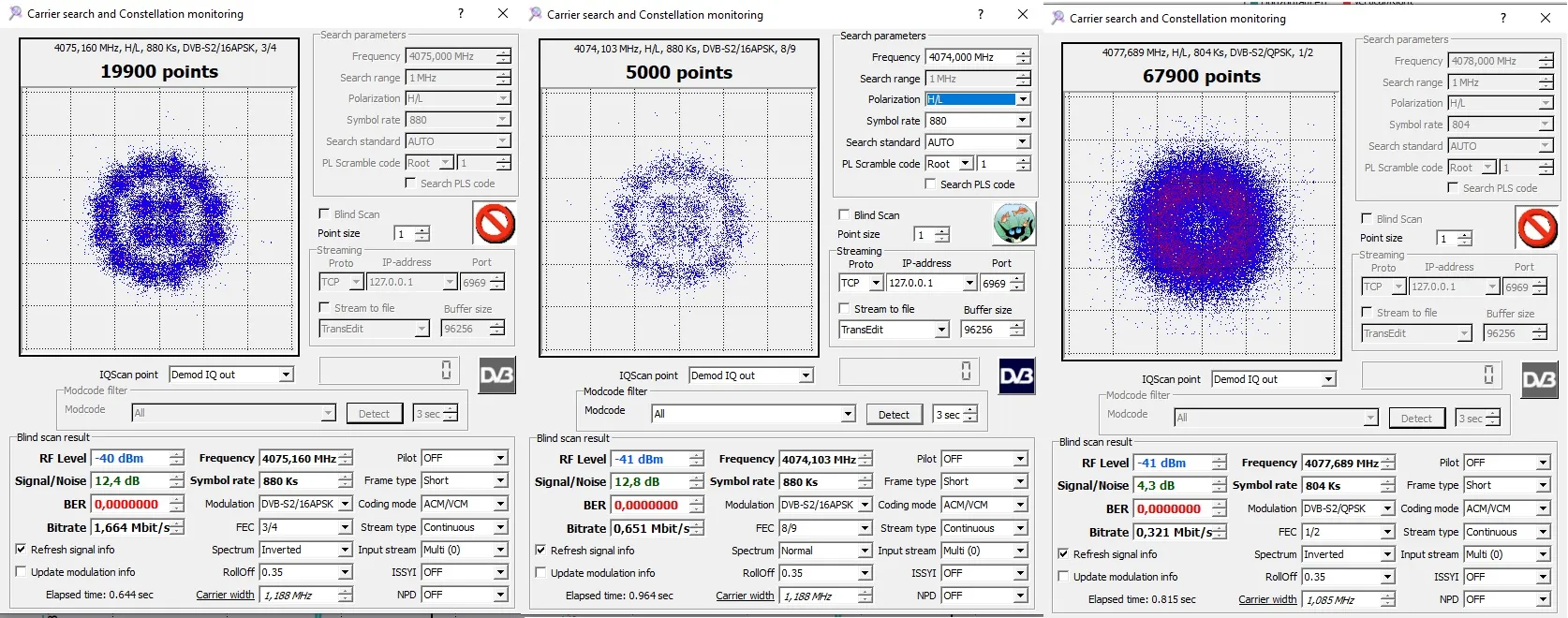Image resolution: width=1568 pixels, height=618 pixels.
Task: Click the DVB logo in the 67900 points window
Action: click(x=1539, y=380)
